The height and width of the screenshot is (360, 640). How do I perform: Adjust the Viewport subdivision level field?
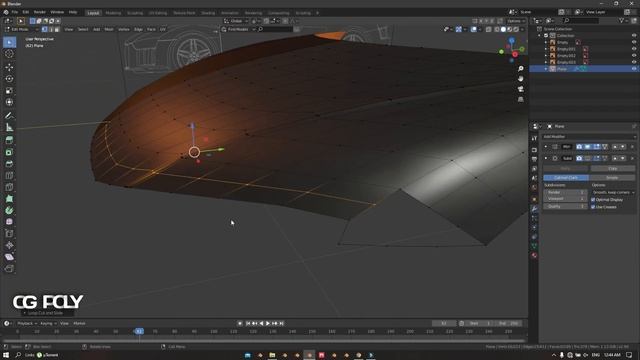point(565,199)
